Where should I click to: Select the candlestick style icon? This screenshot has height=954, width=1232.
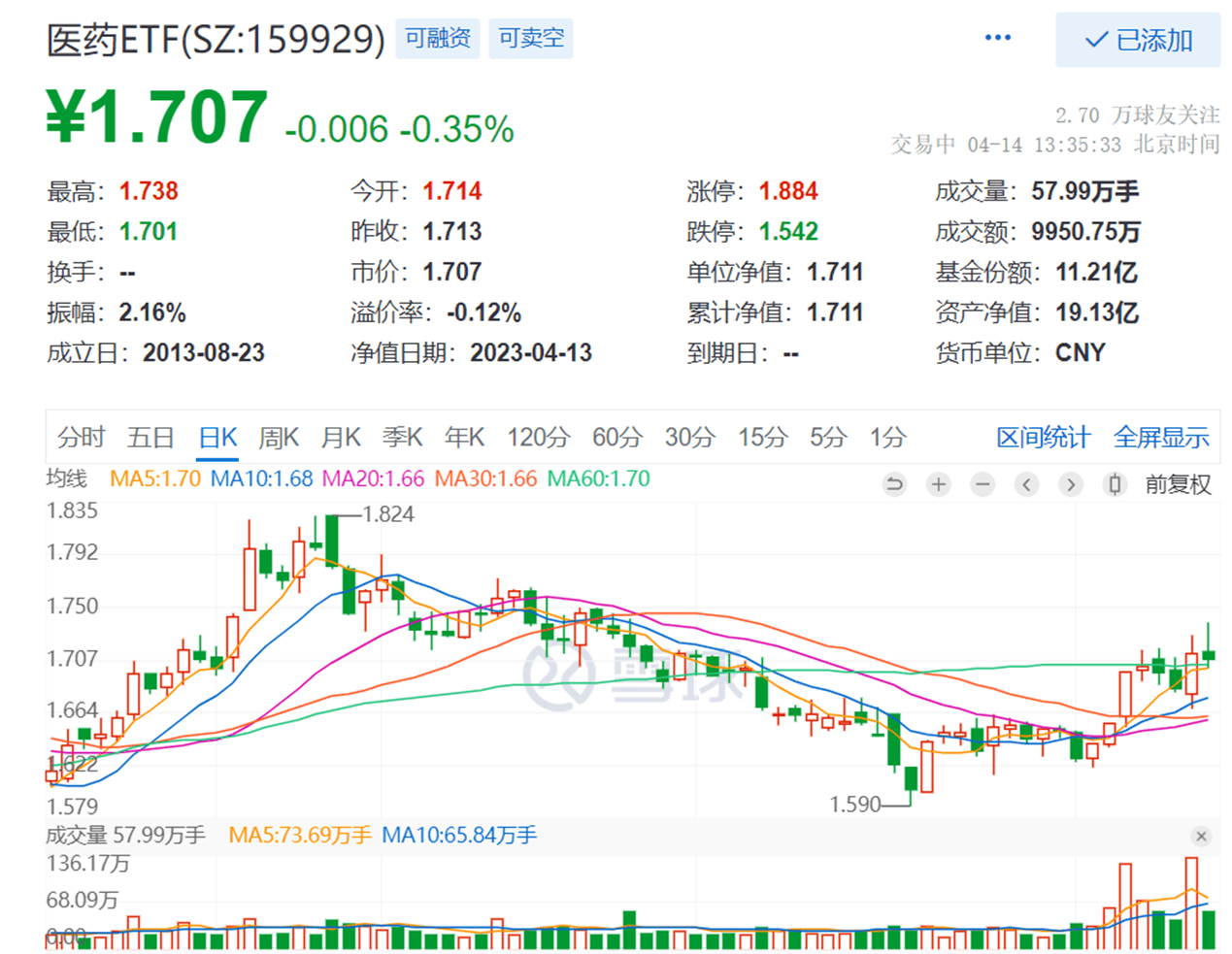(1114, 483)
